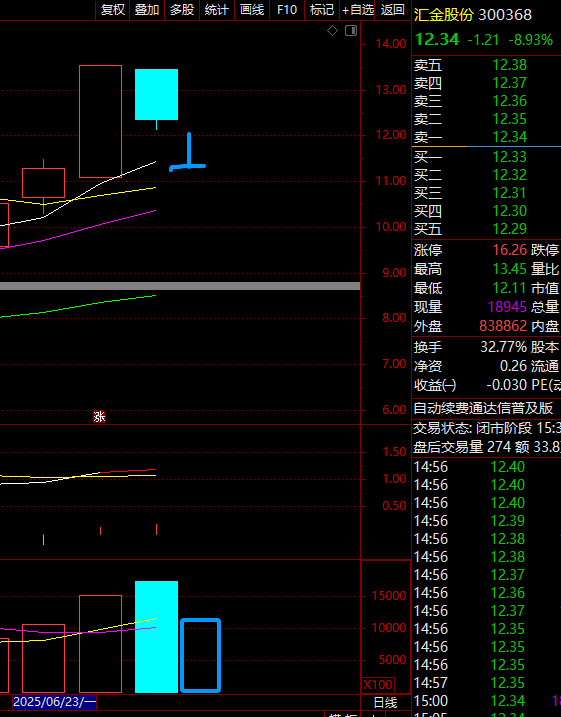Click the 标记 mark button

click(322, 10)
